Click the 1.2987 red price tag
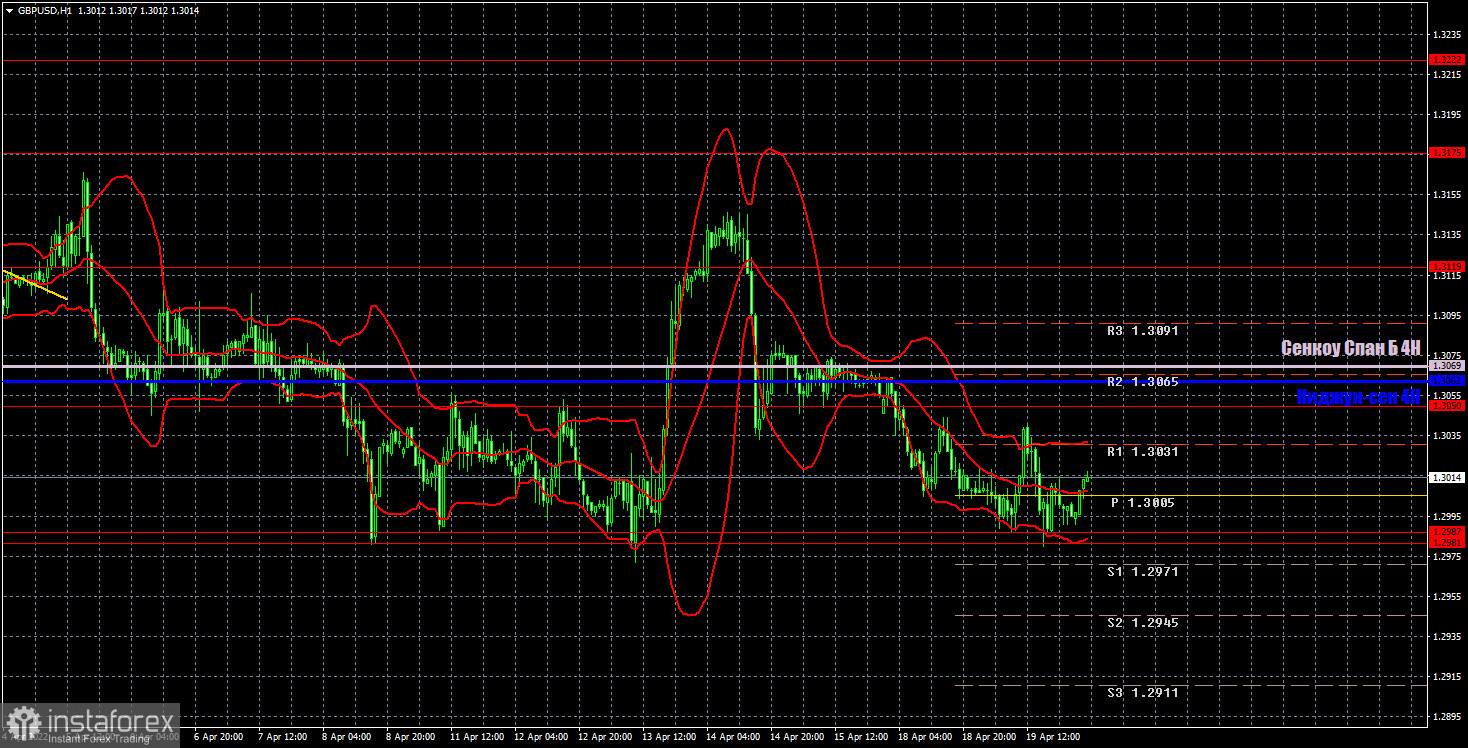This screenshot has width=1468, height=748. [1447, 531]
